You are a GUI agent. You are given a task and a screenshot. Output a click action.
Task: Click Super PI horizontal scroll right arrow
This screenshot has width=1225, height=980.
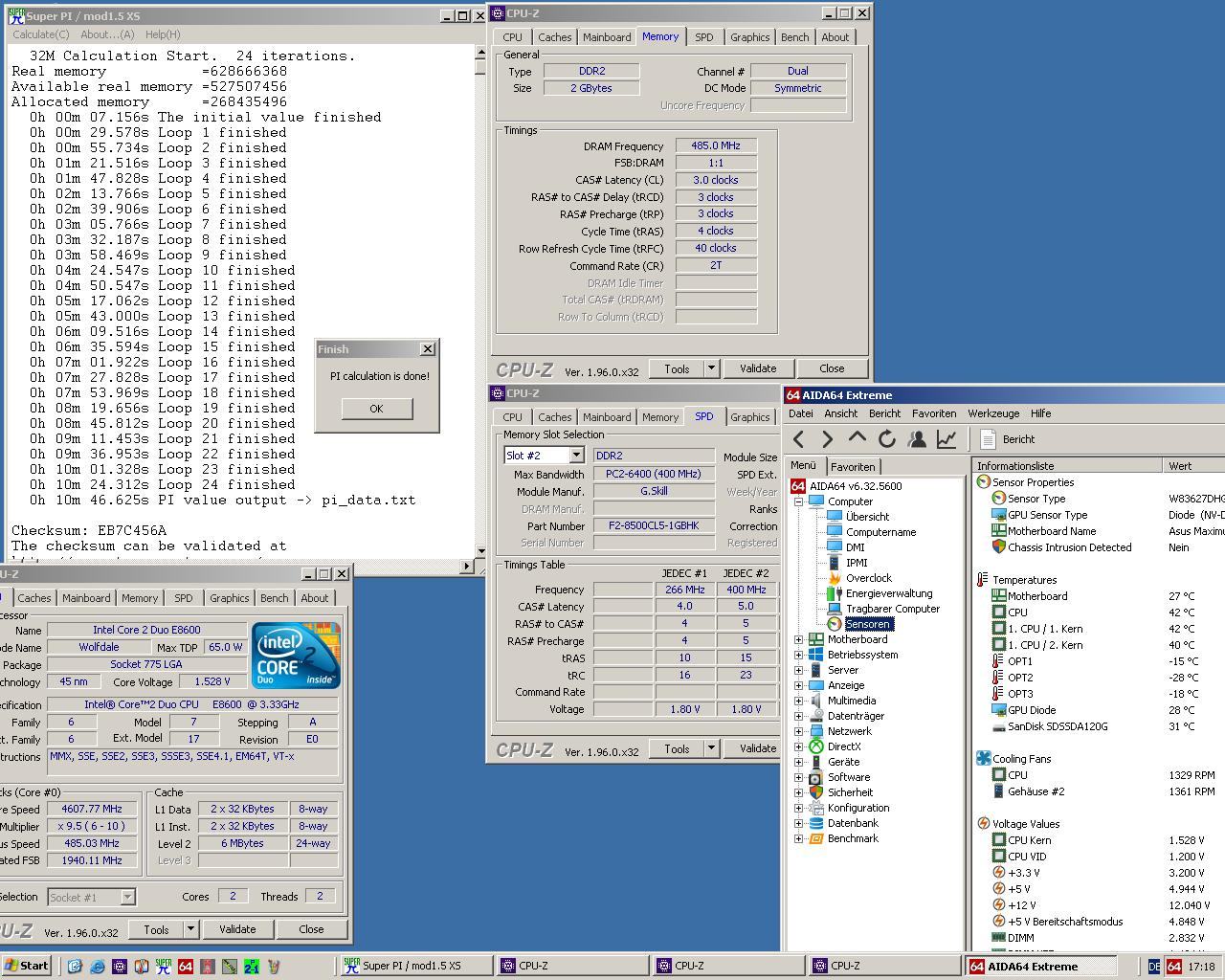(x=467, y=566)
